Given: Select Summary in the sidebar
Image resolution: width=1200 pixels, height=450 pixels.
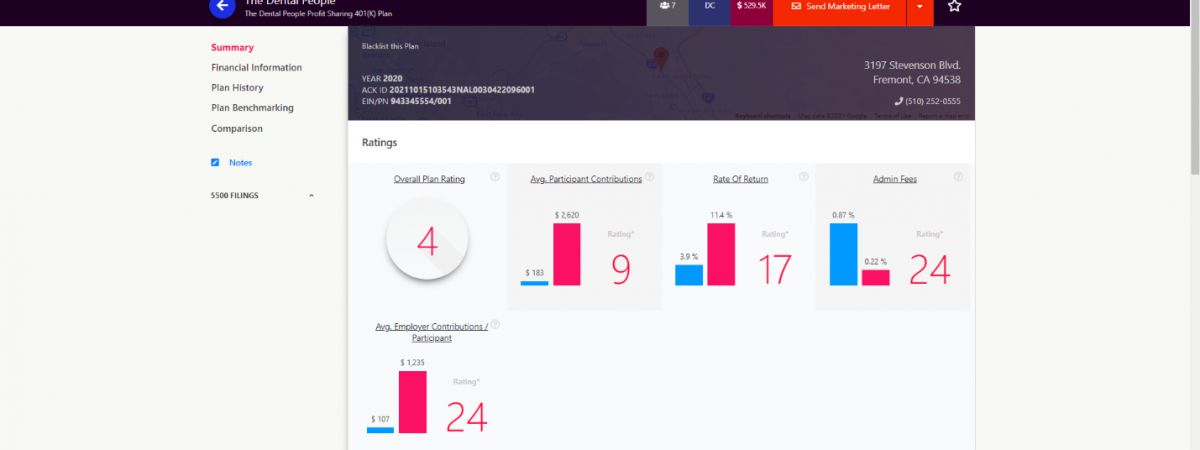Looking at the screenshot, I should pos(232,47).
